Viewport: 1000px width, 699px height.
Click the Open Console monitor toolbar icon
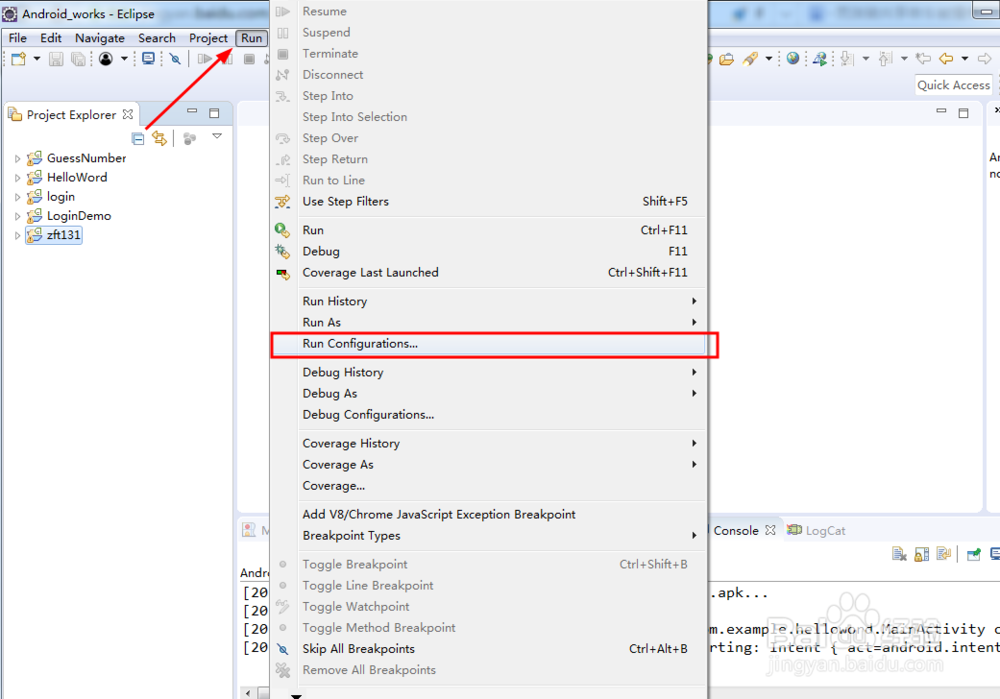coord(149,59)
